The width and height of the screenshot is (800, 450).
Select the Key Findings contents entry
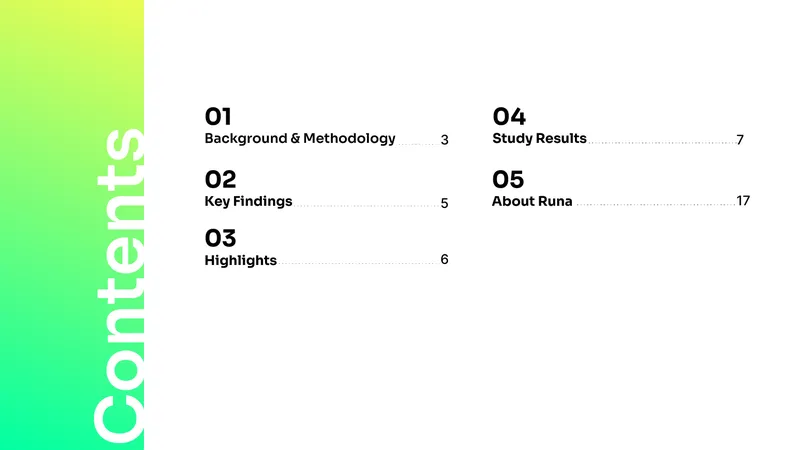(248, 201)
